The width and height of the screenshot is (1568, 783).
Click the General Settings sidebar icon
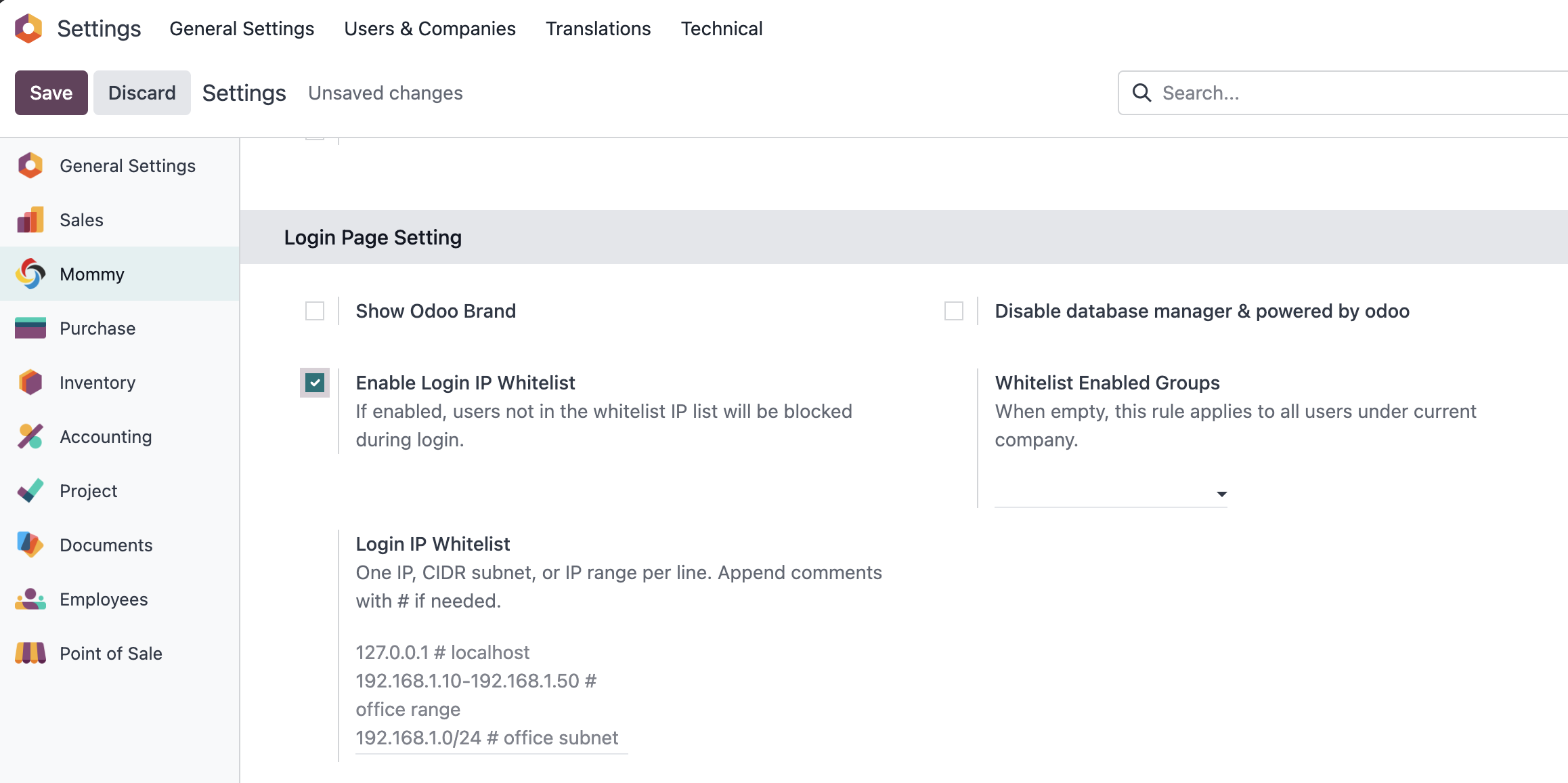coord(30,166)
